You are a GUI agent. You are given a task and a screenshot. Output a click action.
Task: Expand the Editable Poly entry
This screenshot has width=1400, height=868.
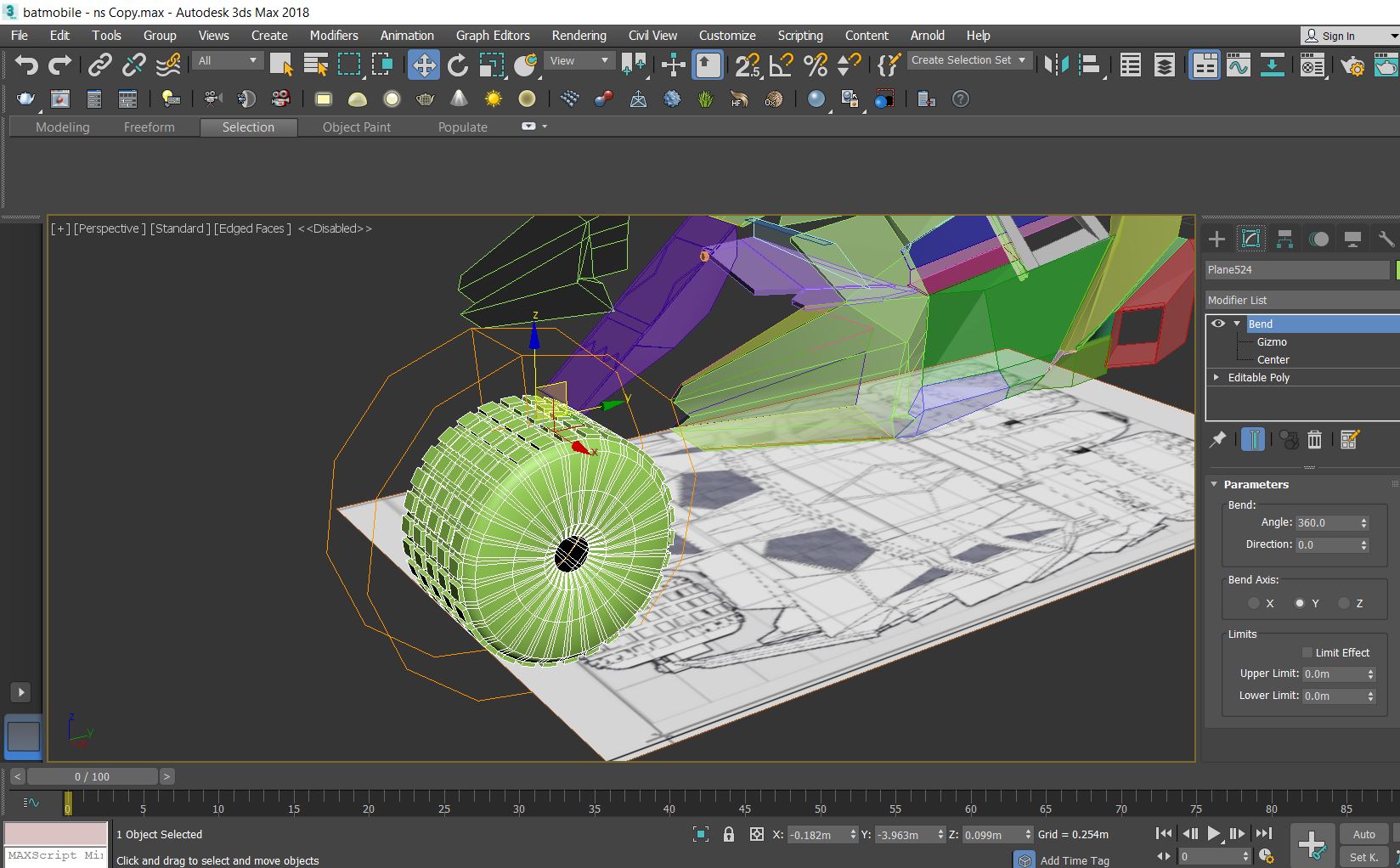(1217, 377)
